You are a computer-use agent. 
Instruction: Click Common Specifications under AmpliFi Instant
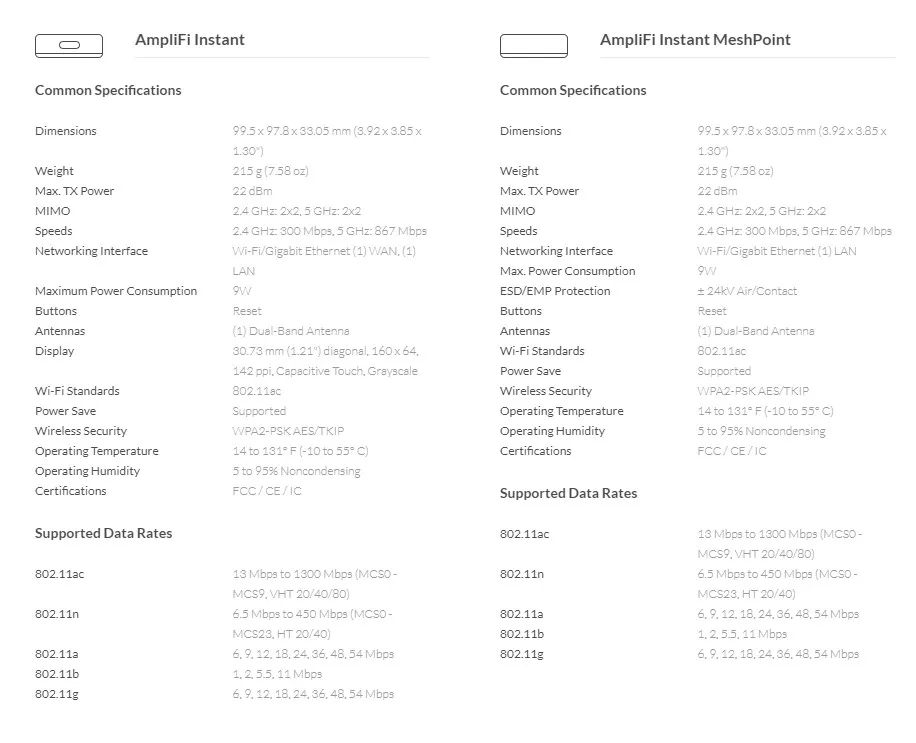[x=108, y=91]
